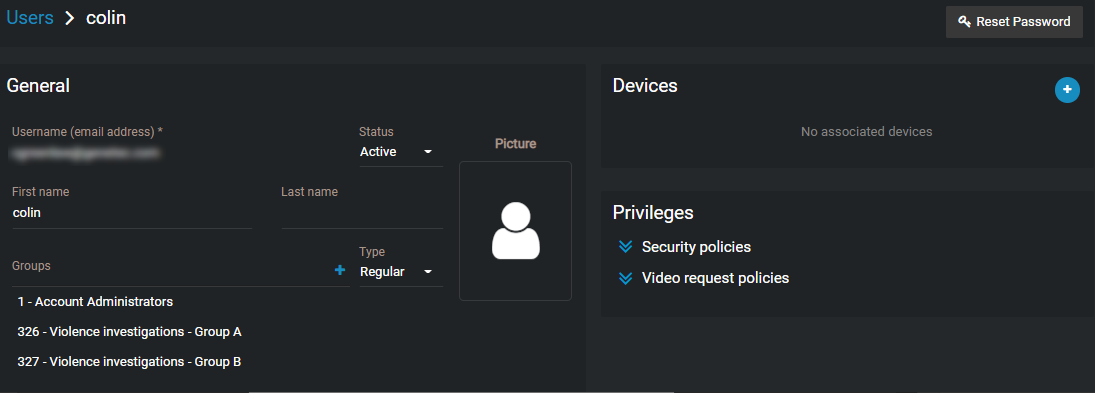The image size is (1095, 393).
Task: Open the Status dropdown showing Active
Action: pyautogui.click(x=401, y=151)
